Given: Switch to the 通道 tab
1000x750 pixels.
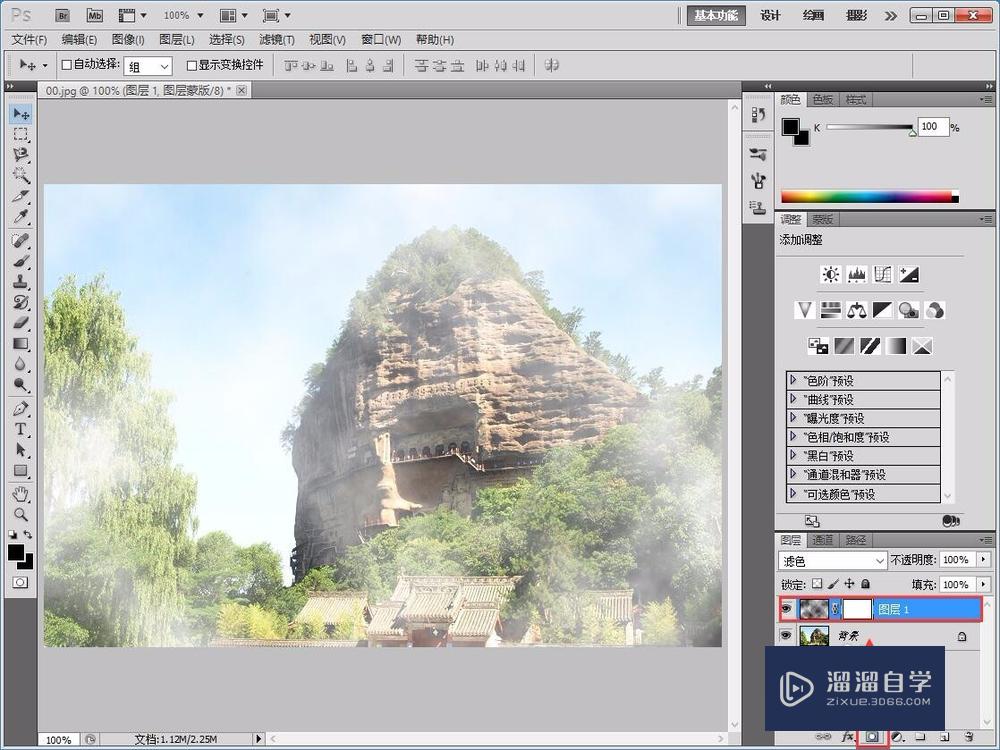Looking at the screenshot, I should click(x=822, y=540).
